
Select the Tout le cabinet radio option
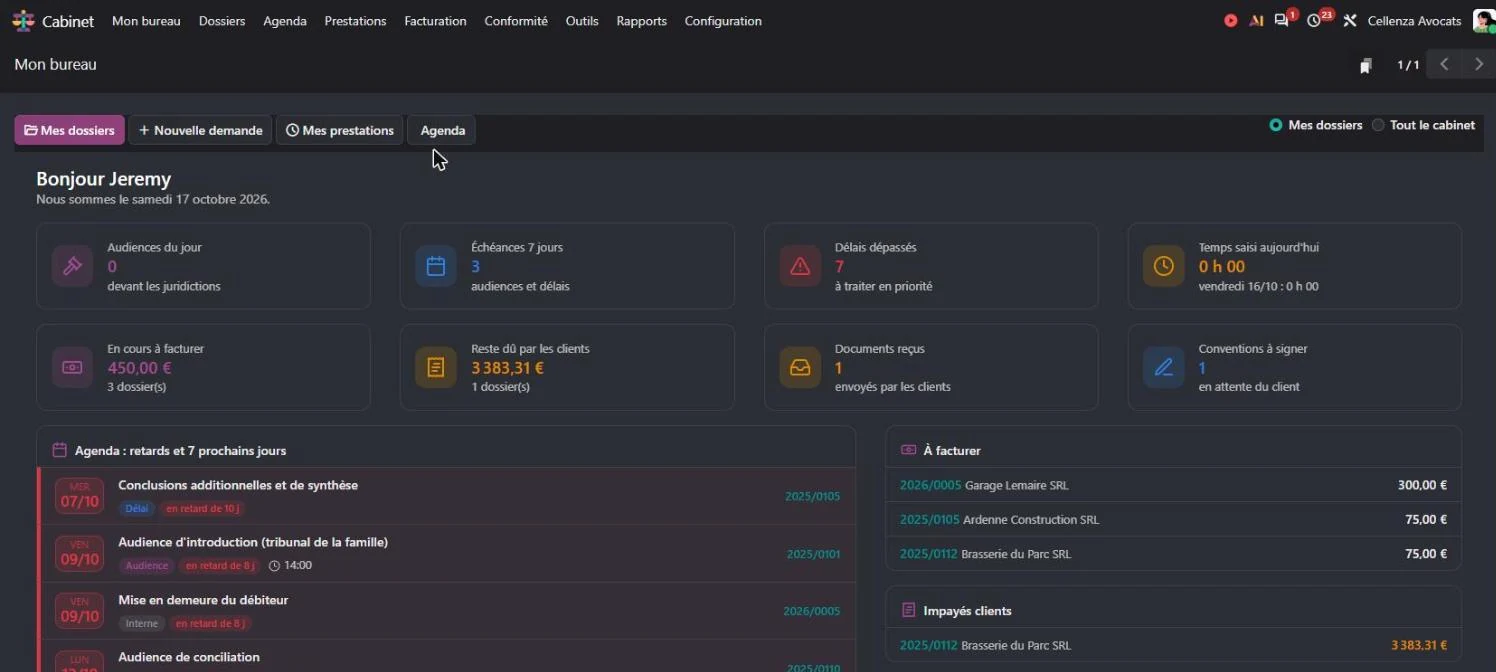click(1378, 125)
